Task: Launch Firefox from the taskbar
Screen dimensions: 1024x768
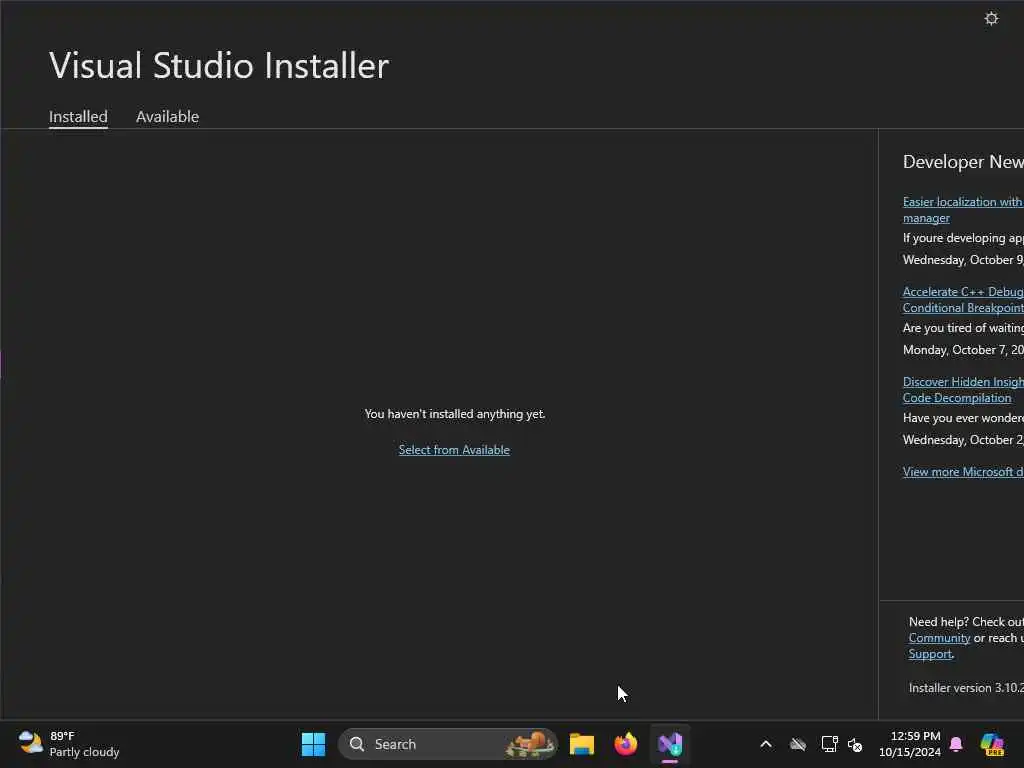Action: [x=626, y=744]
